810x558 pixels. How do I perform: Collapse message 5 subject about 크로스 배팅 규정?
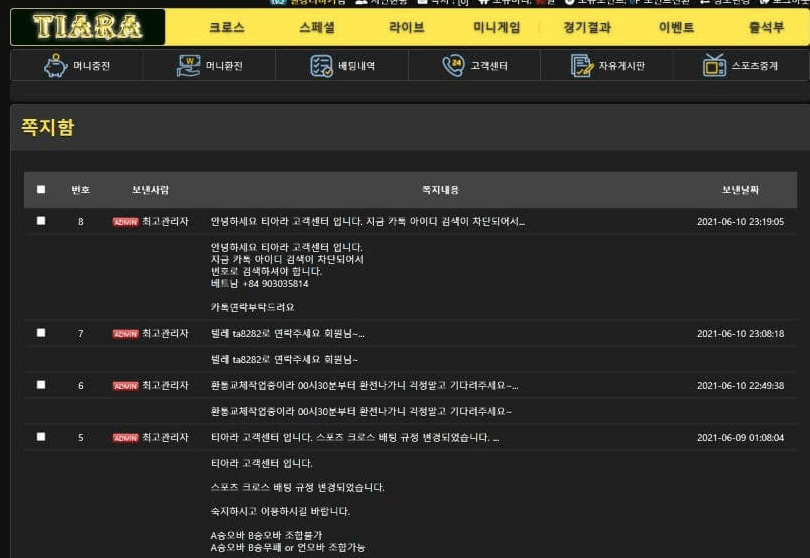[355, 438]
